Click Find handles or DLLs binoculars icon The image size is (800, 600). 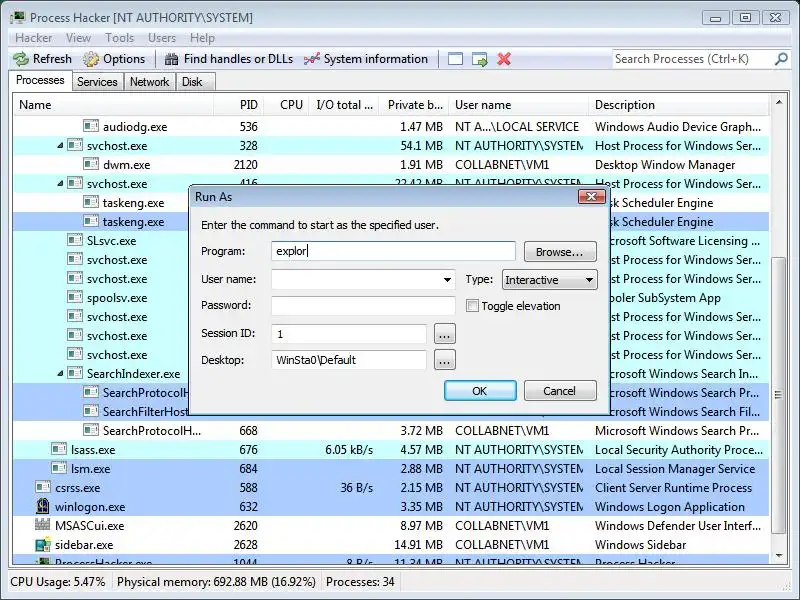coord(171,59)
